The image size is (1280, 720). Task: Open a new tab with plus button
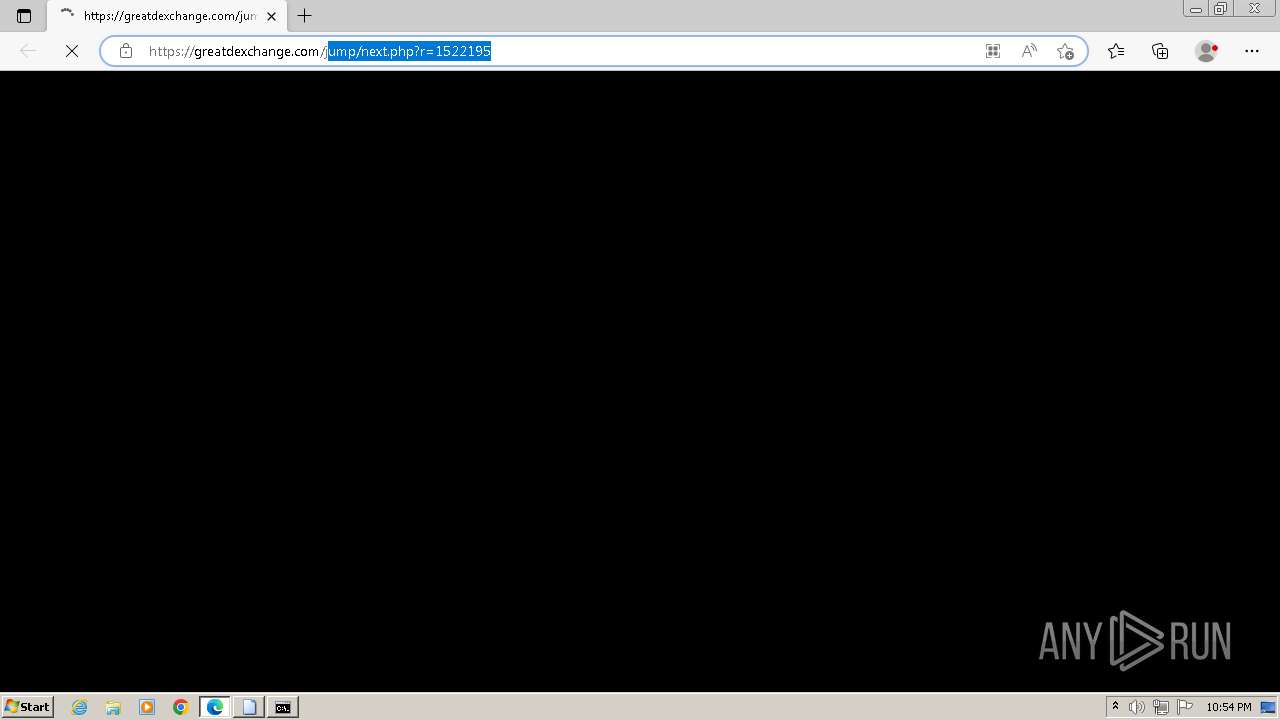pos(305,16)
